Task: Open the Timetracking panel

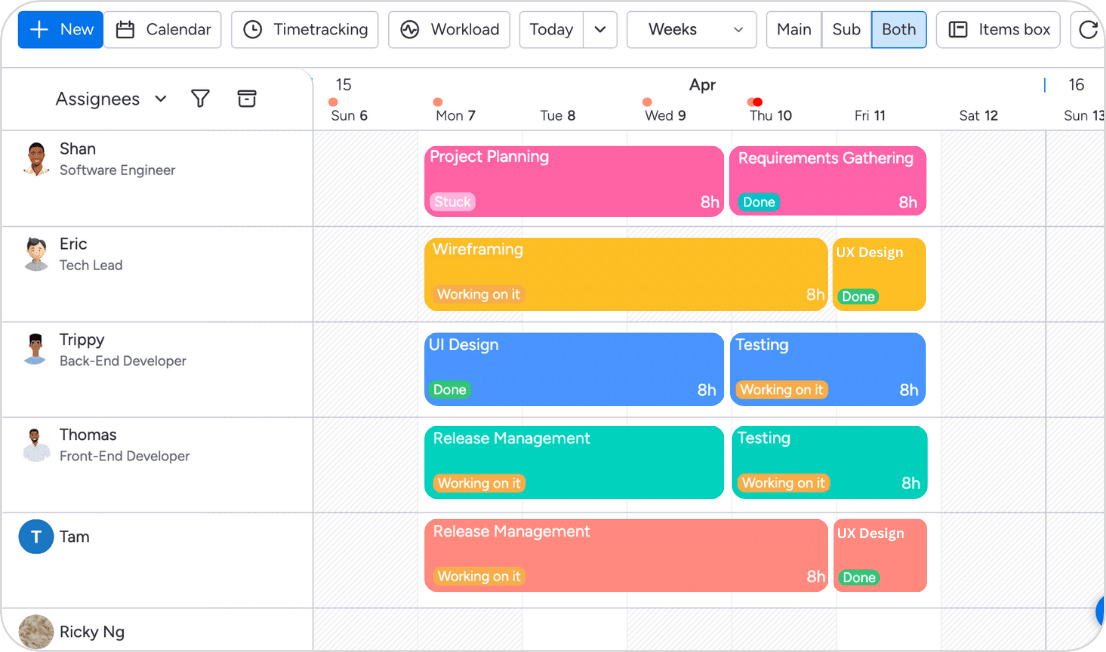Action: (304, 29)
